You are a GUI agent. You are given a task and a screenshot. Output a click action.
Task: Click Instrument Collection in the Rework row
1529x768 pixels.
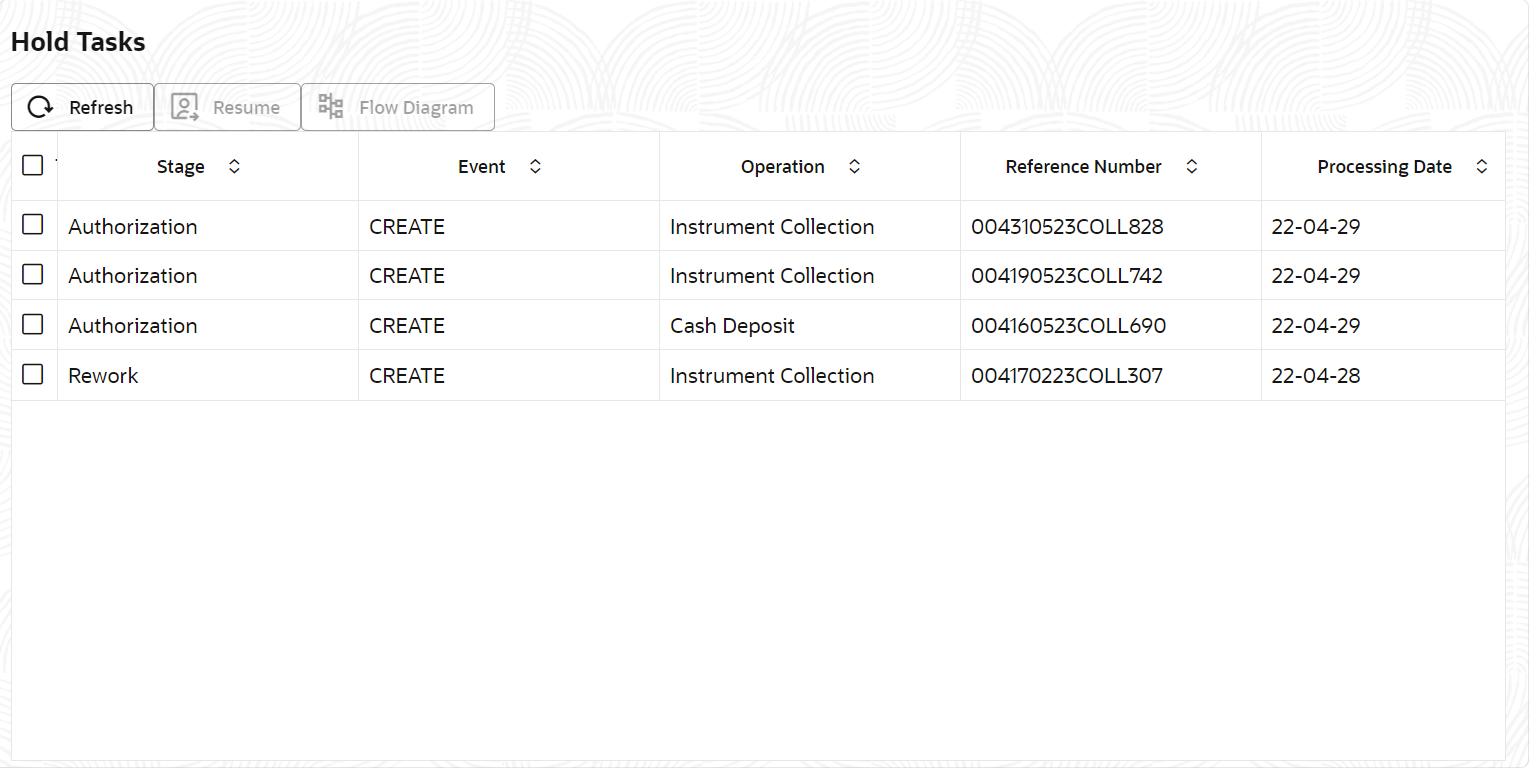tap(772, 376)
